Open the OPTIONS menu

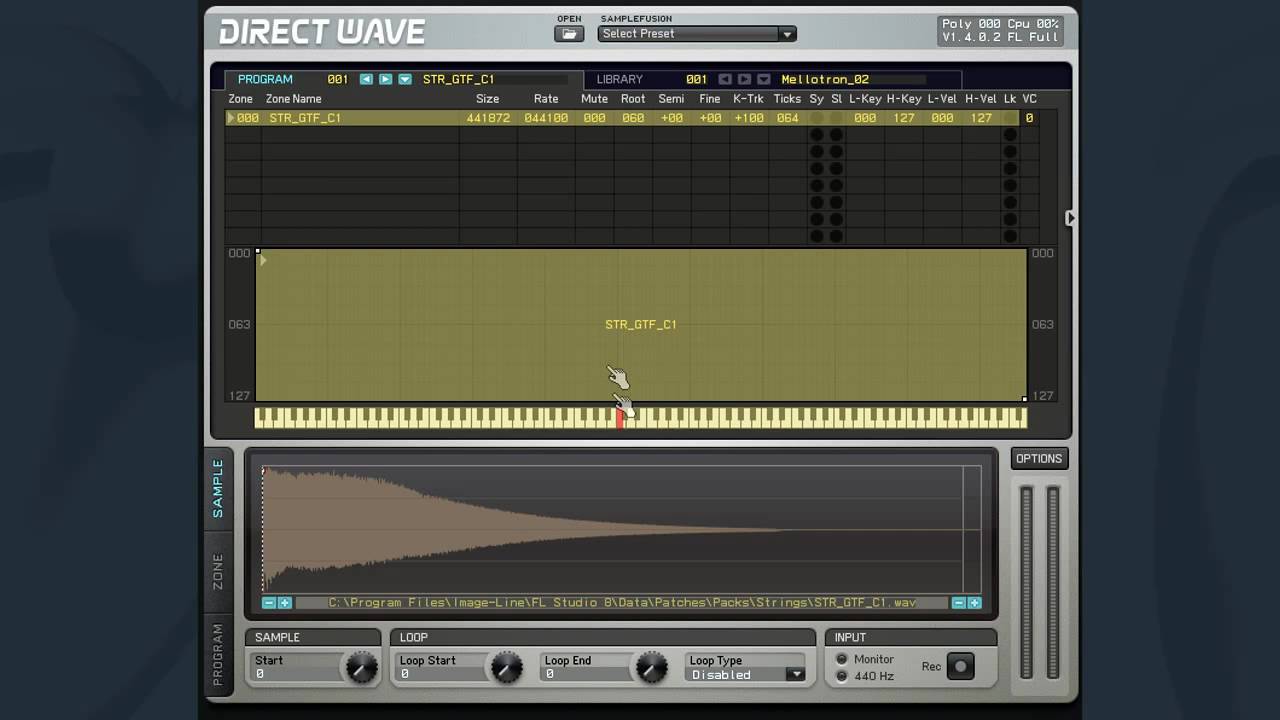1039,458
